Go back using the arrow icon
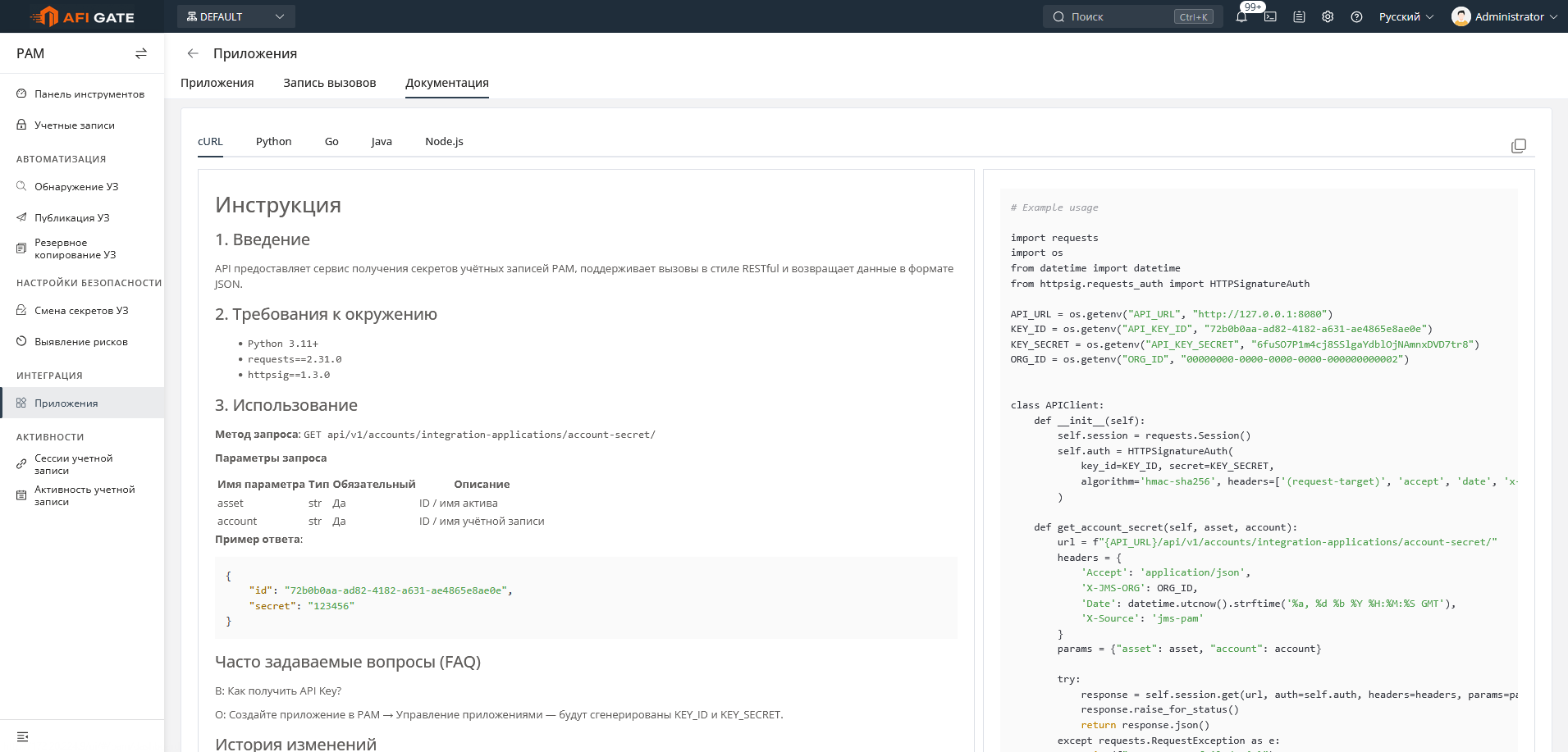Viewport: 1568px width, 752px height. tap(193, 53)
